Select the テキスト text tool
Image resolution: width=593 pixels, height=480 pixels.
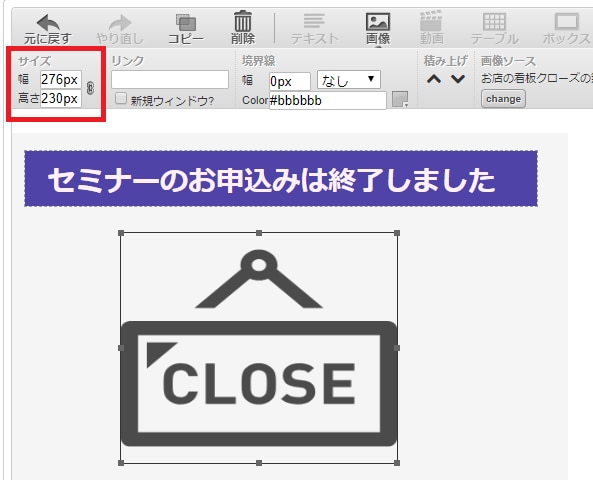tap(314, 28)
